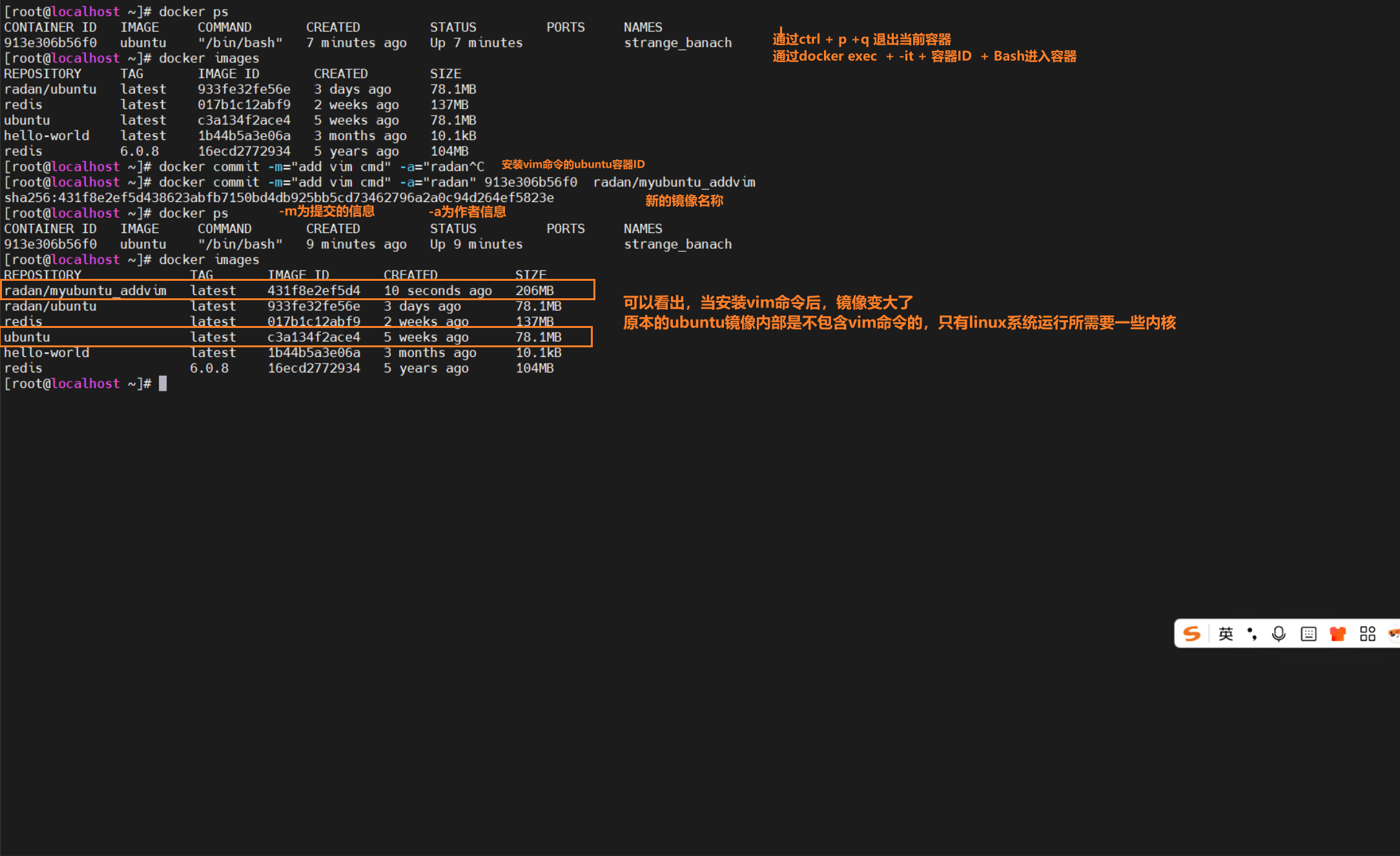Open the soft keyboard icon
The width and height of the screenshot is (1400, 856).
point(1308,634)
